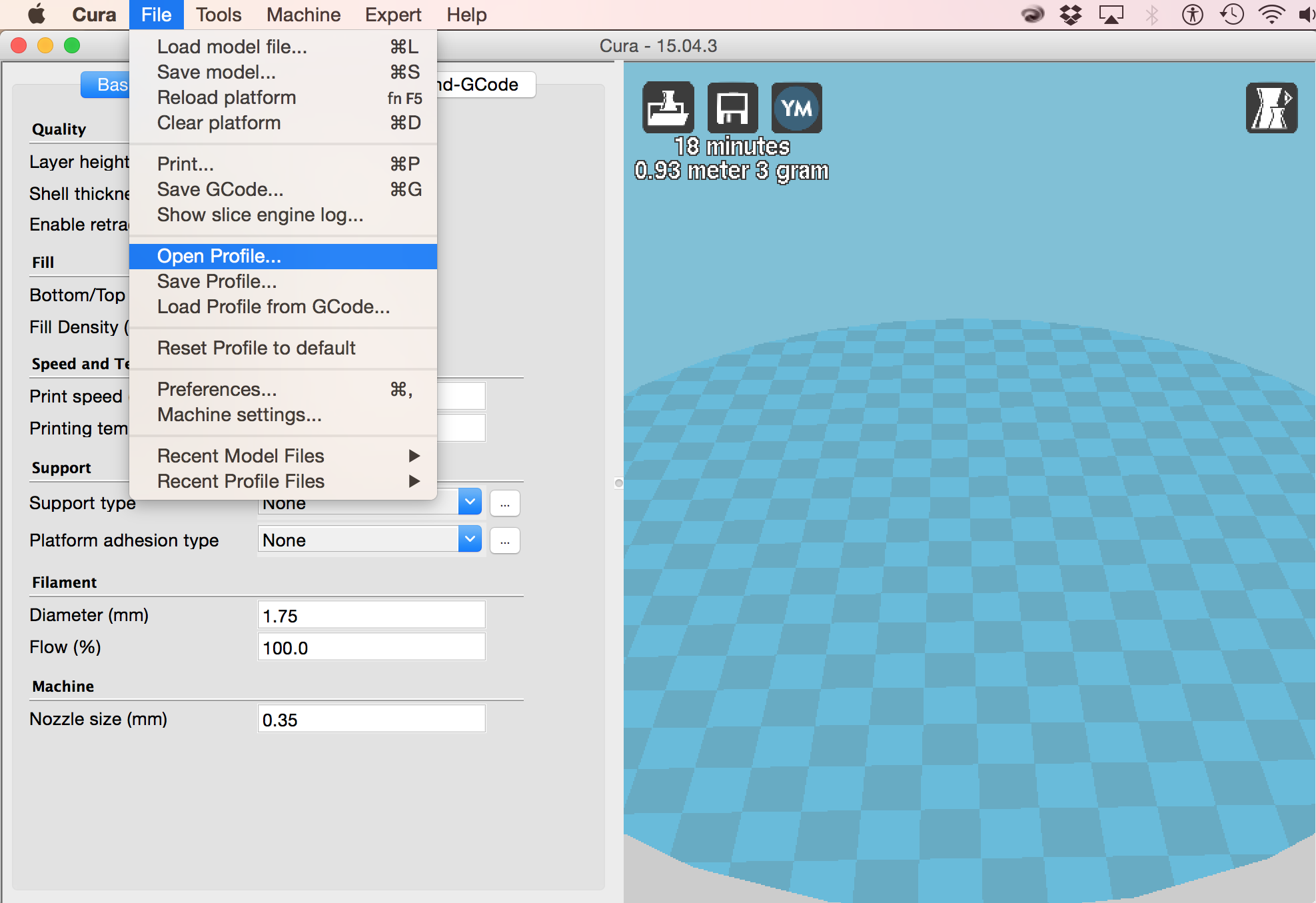Open the Support type dropdown arrow
Viewport: 1316px width, 903px height.
[x=470, y=502]
